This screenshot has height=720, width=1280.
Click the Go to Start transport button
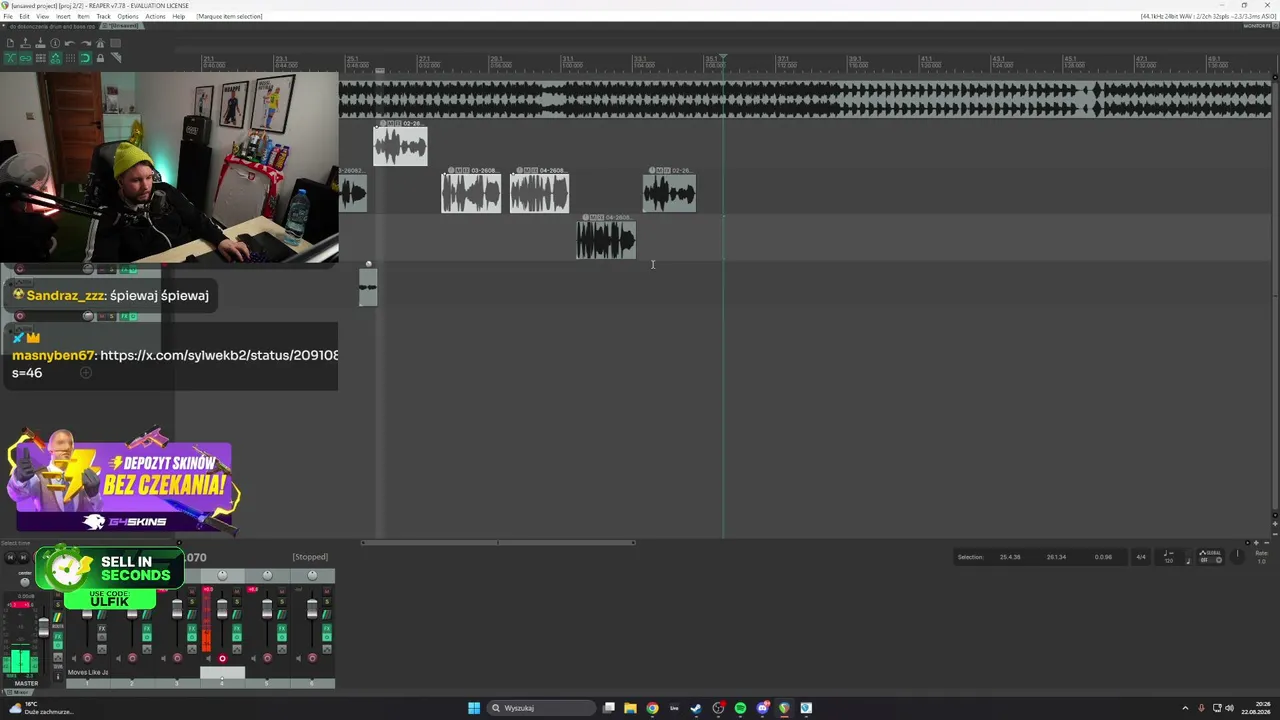[10, 557]
